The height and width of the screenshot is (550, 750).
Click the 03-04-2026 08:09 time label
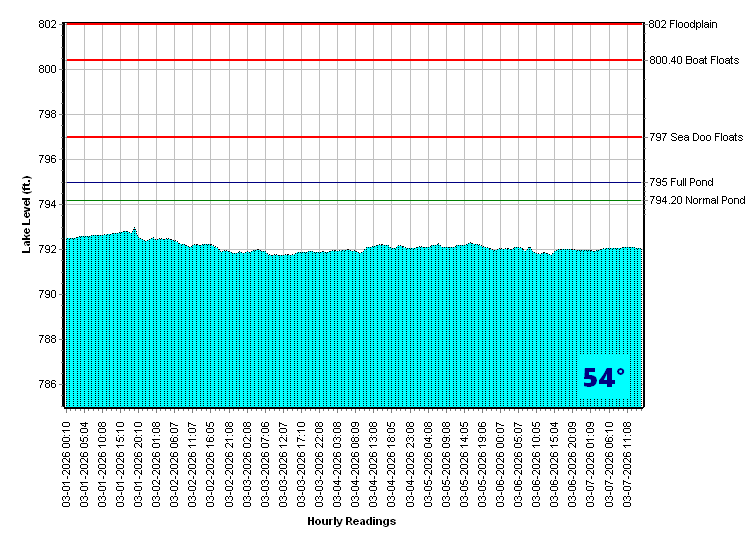[x=356, y=462]
